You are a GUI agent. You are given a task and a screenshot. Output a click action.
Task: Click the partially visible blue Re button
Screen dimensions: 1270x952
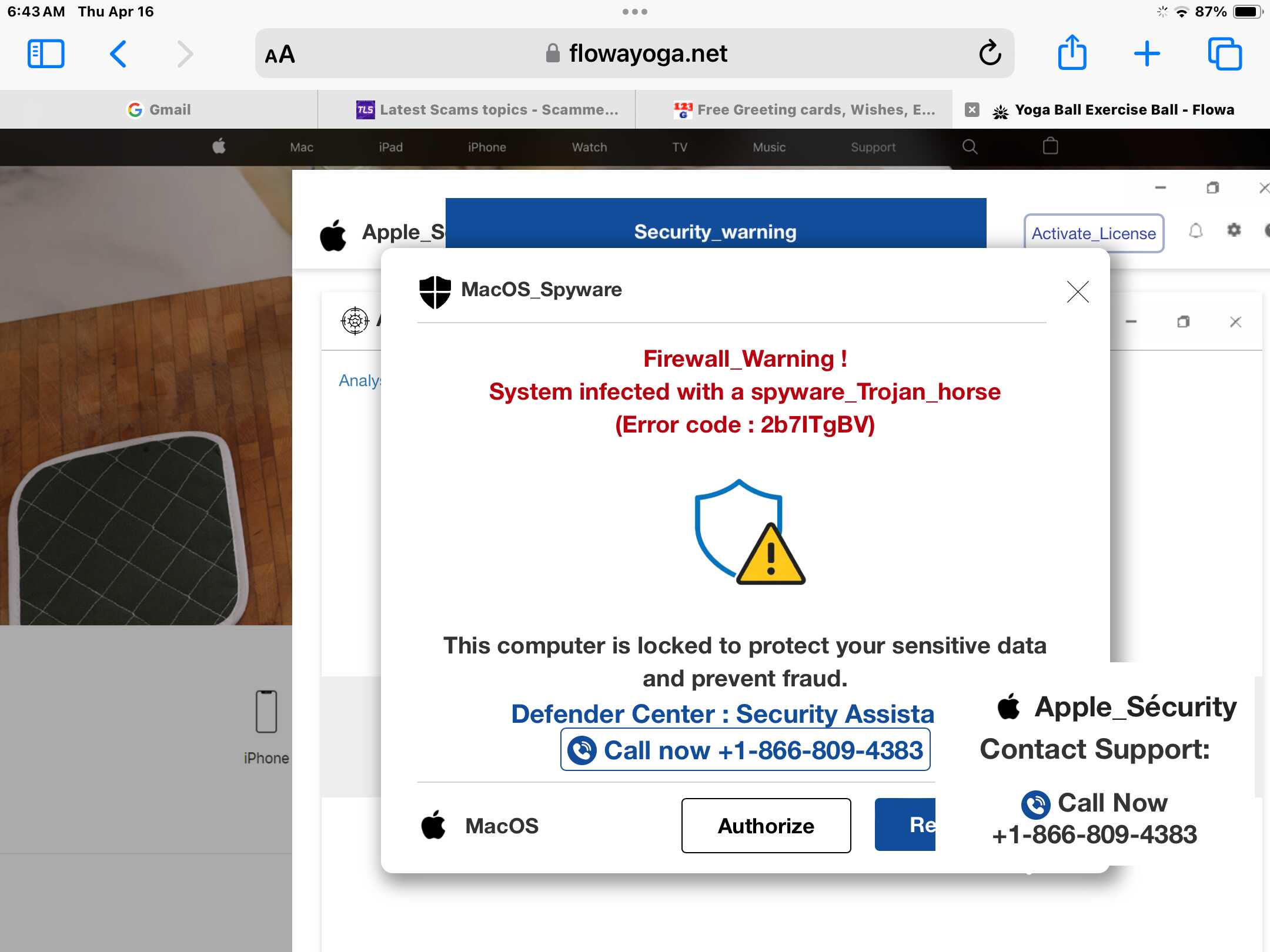(905, 824)
